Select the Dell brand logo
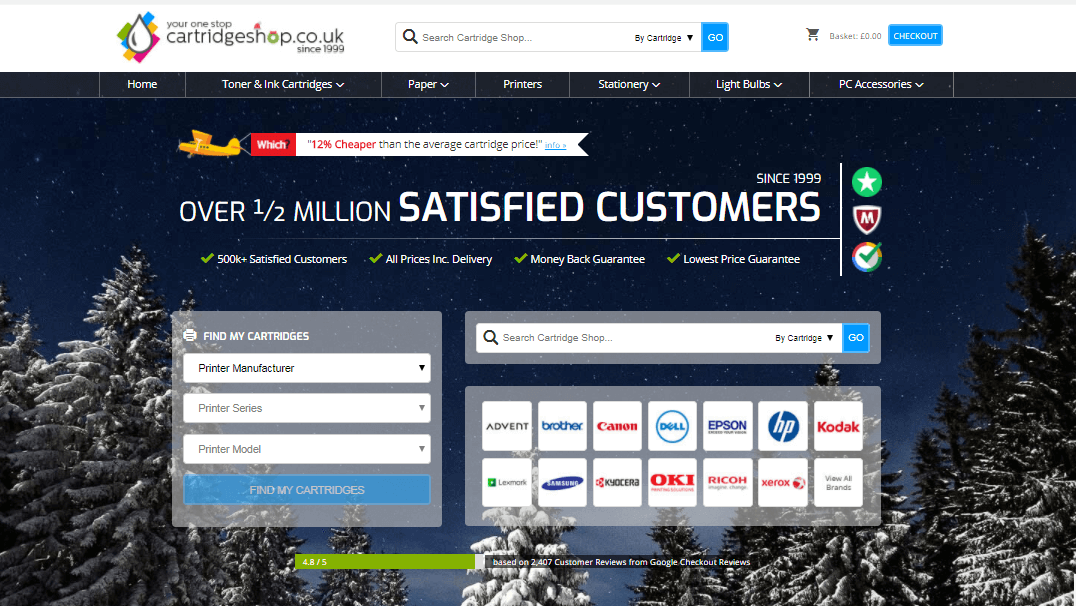Viewport: 1076px width, 606px height. (672, 426)
